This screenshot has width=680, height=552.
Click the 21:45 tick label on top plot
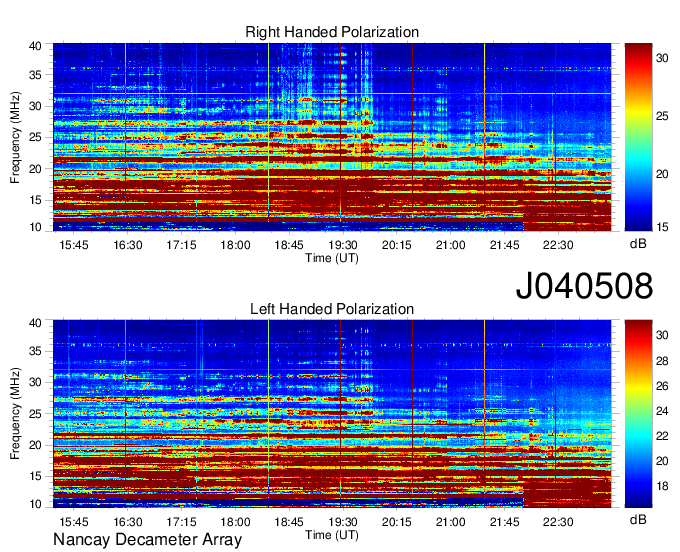[x=504, y=245]
